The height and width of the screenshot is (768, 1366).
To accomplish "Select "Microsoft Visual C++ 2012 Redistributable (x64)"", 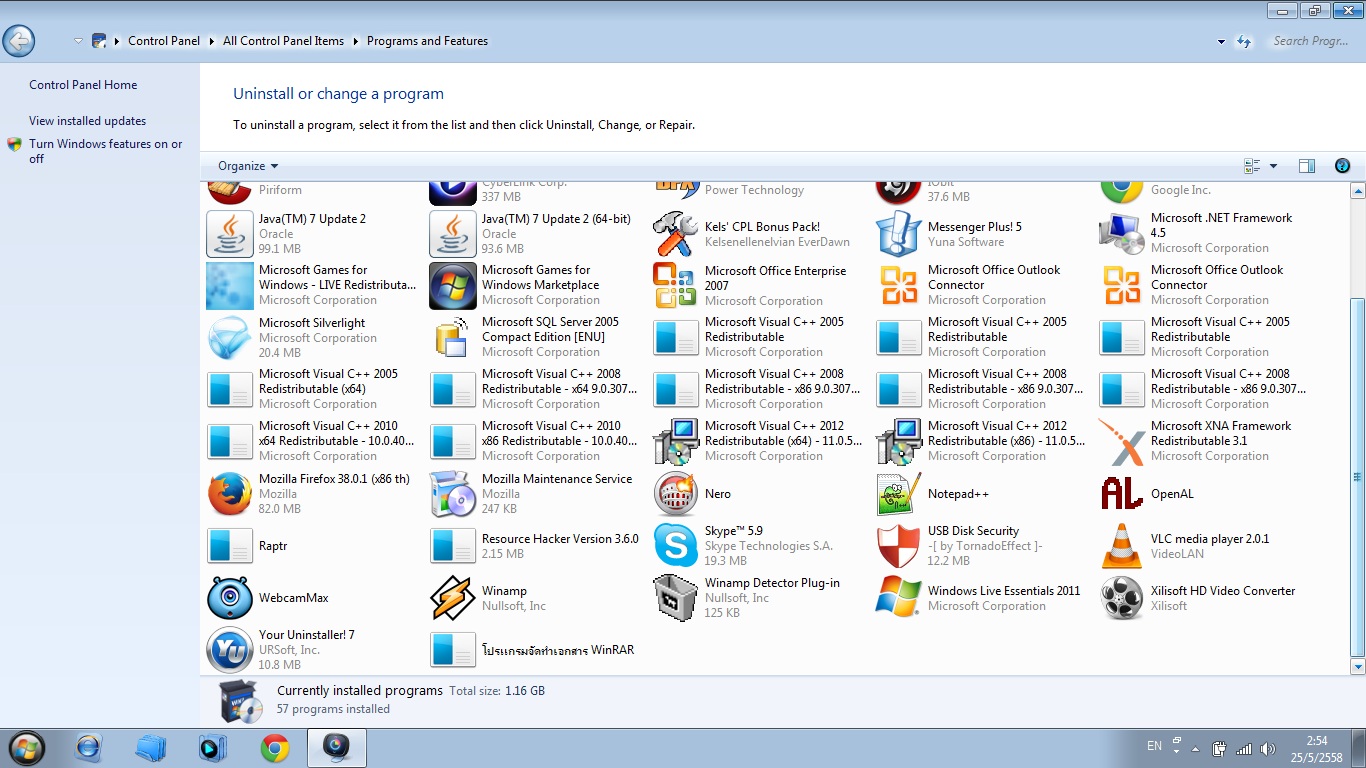I will [x=760, y=441].
